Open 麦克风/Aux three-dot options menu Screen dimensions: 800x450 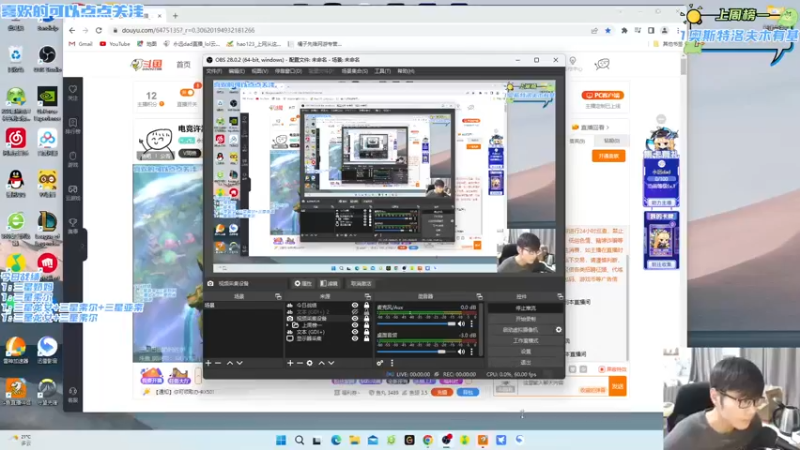[x=471, y=324]
